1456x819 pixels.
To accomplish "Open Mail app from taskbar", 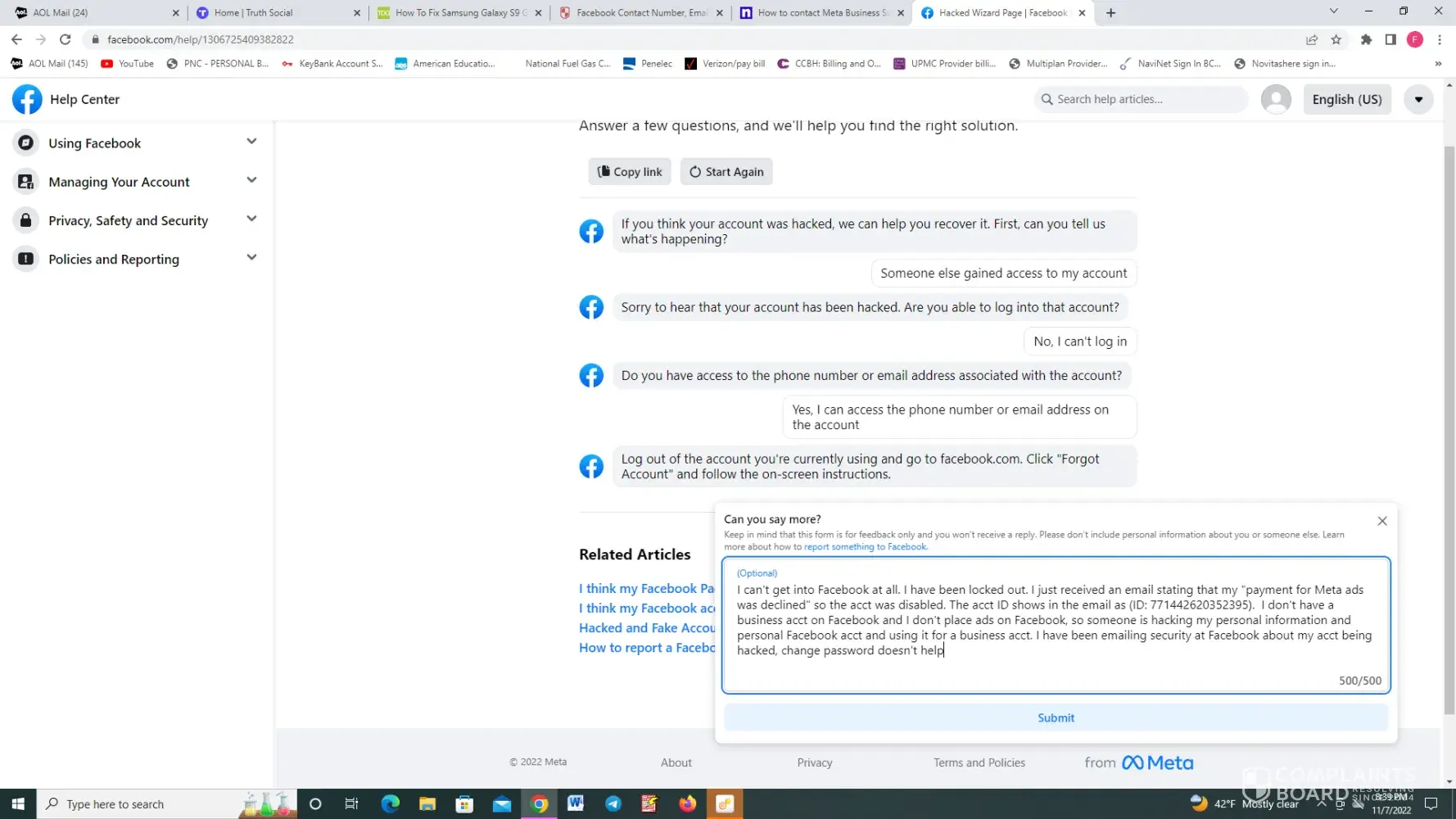I will pyautogui.click(x=502, y=804).
